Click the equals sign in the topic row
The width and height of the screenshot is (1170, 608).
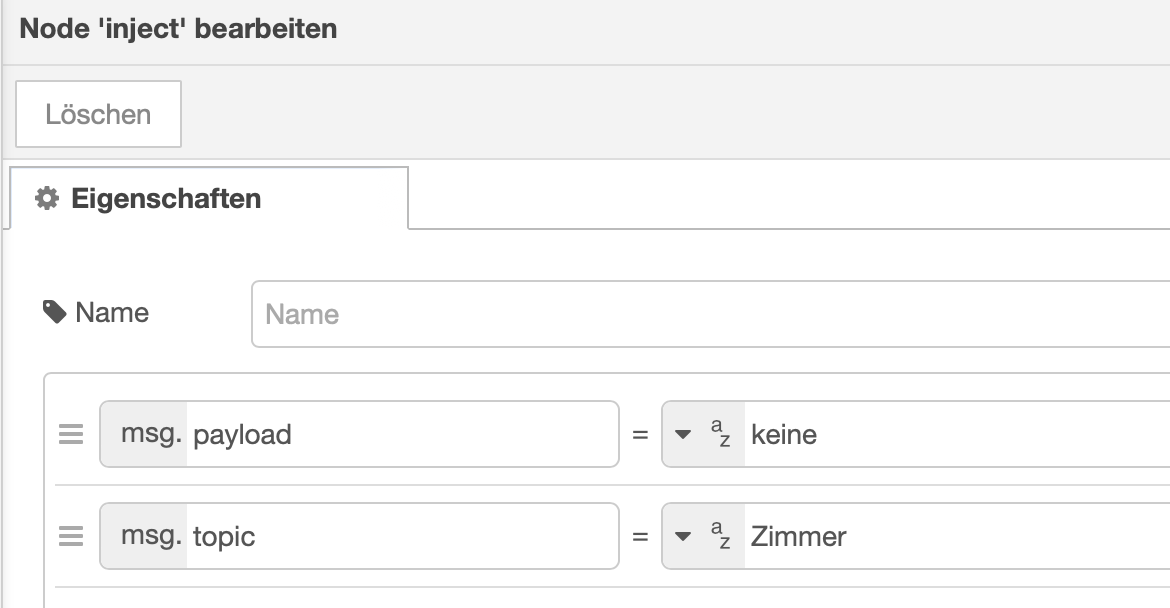pyautogui.click(x=640, y=537)
